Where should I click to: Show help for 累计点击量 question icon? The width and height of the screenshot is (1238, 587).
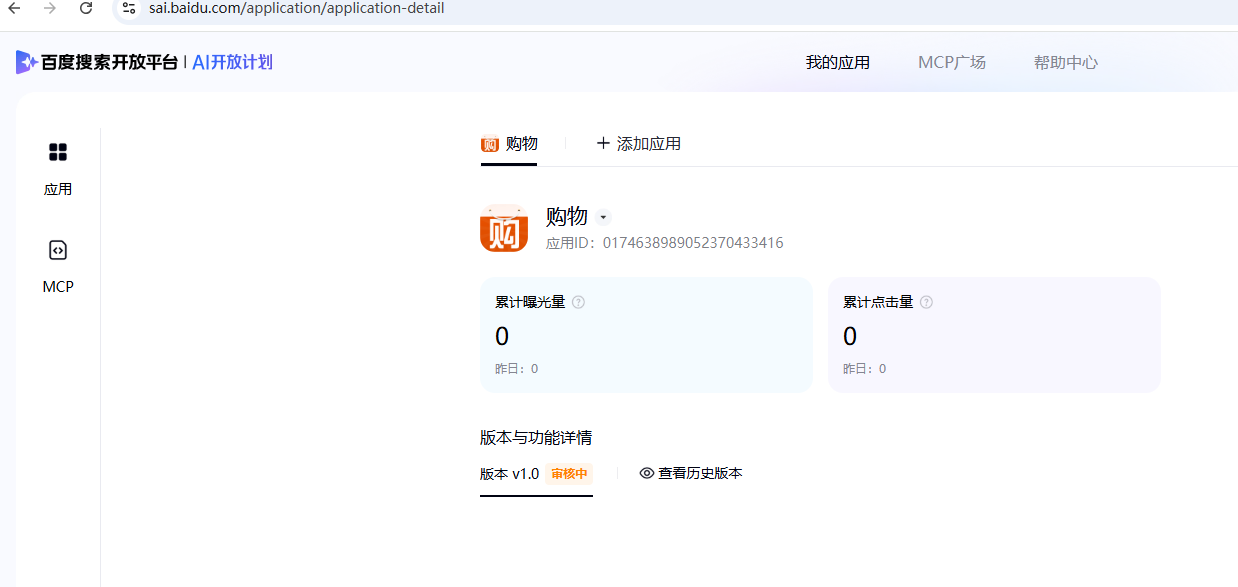pos(926,302)
